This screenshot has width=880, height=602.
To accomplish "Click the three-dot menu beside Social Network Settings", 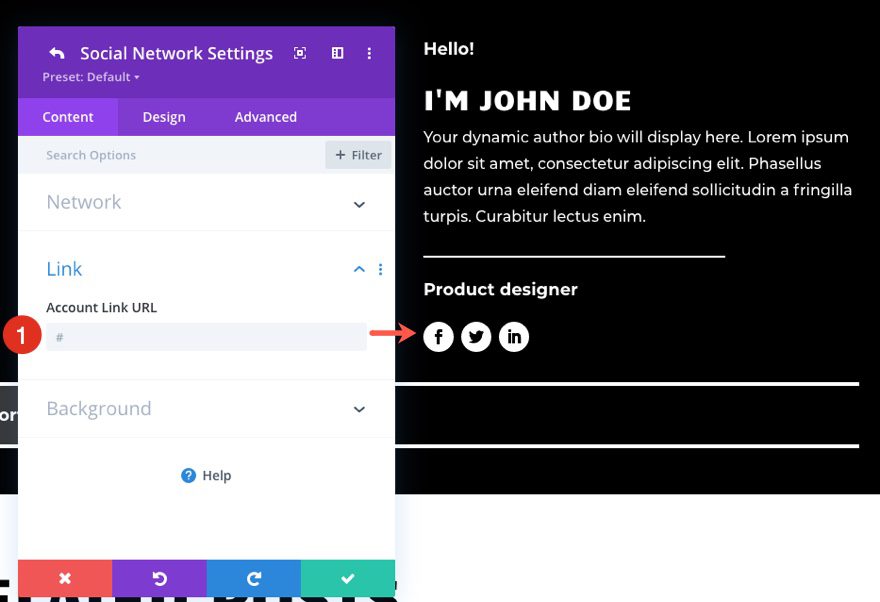I will (x=371, y=53).
